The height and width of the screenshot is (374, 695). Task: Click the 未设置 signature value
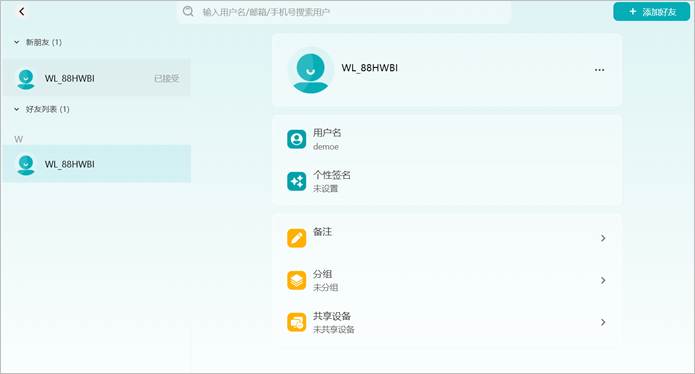coord(326,189)
